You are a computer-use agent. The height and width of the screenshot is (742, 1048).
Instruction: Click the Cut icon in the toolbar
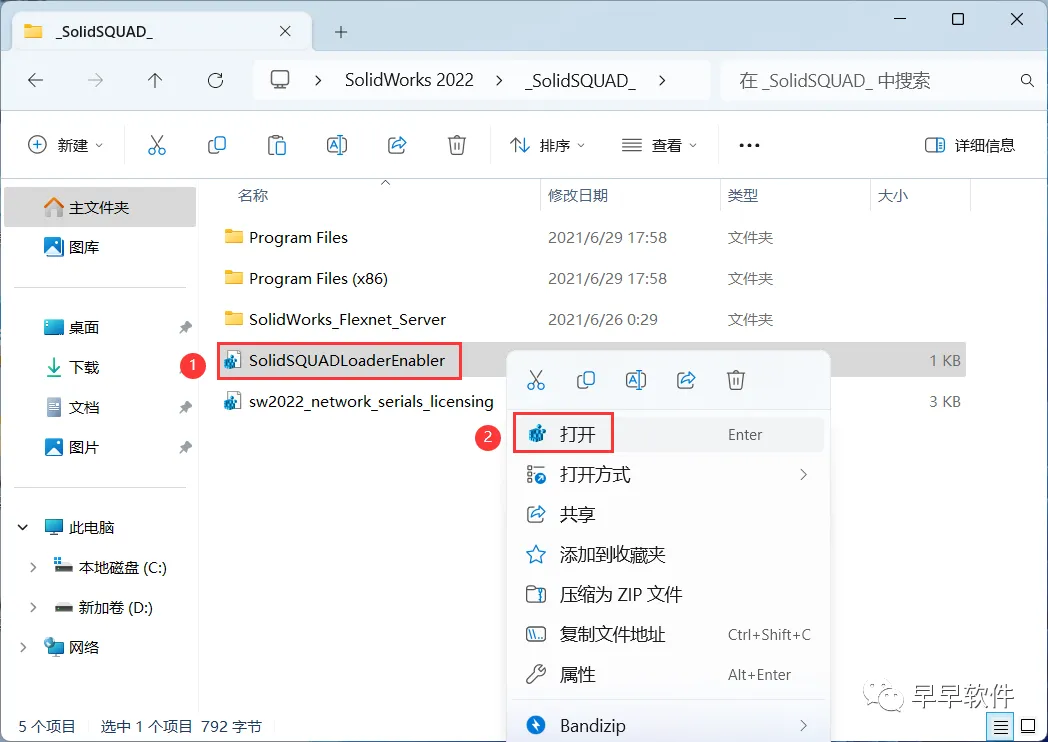point(157,145)
